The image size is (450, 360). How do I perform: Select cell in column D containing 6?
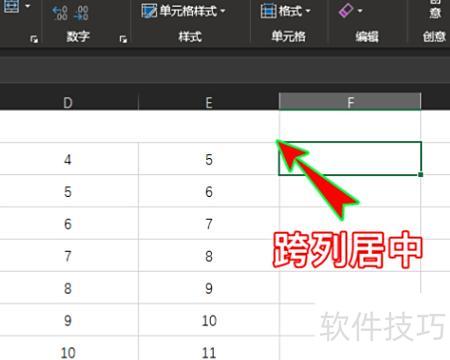click(x=68, y=223)
